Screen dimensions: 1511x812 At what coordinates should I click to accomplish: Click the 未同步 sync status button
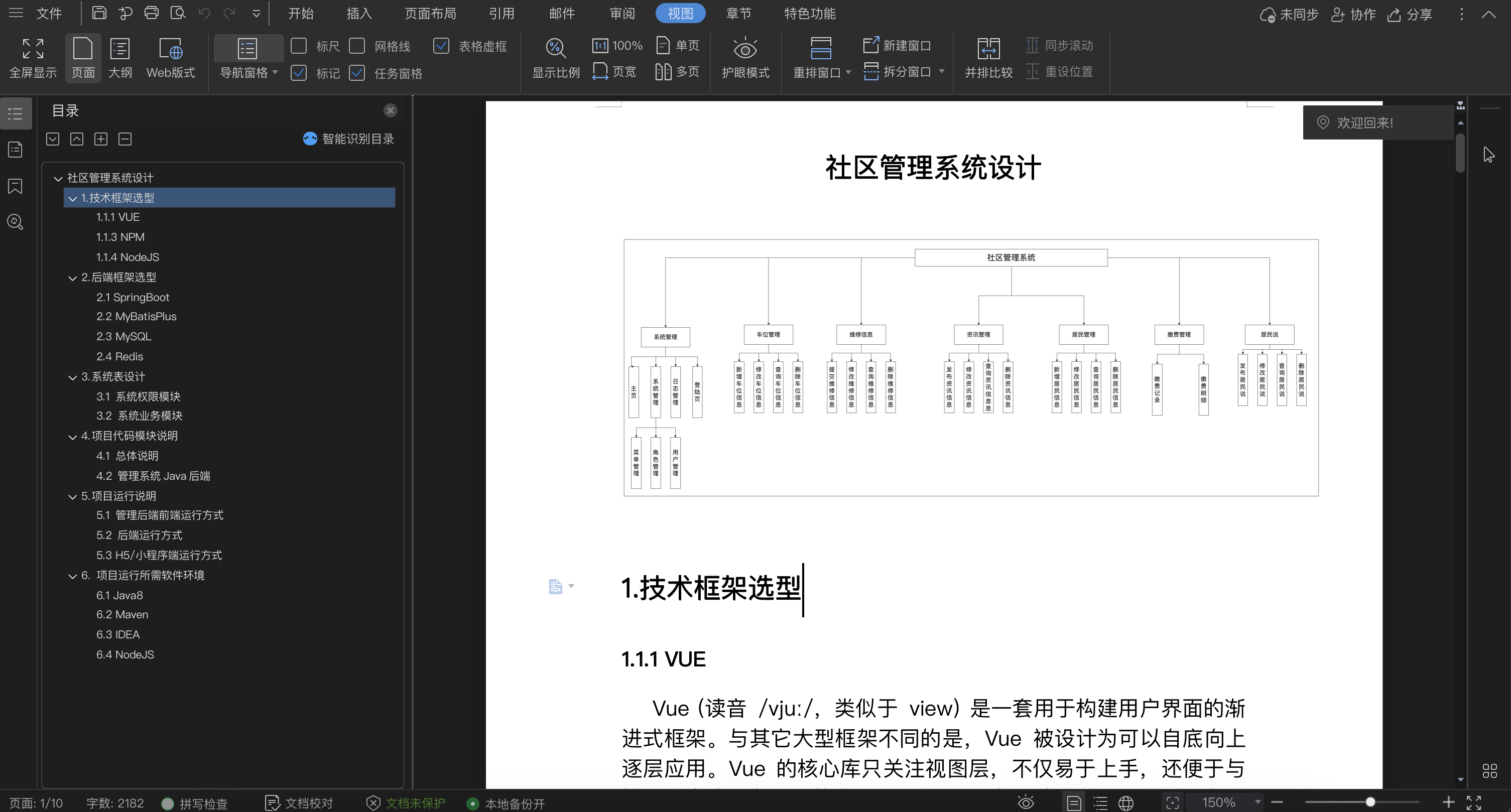(1289, 14)
